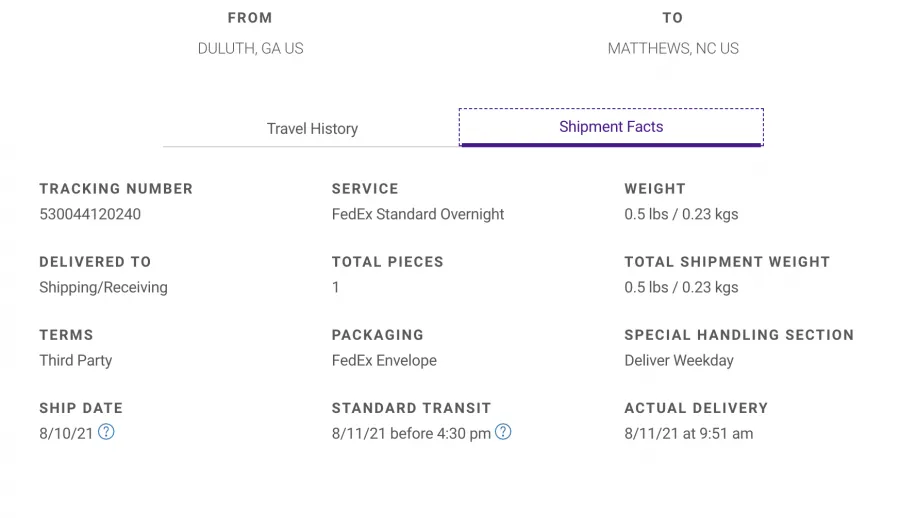Click the Deliver Weekday special handling value
The width and height of the screenshot is (900, 518).
[679, 361]
